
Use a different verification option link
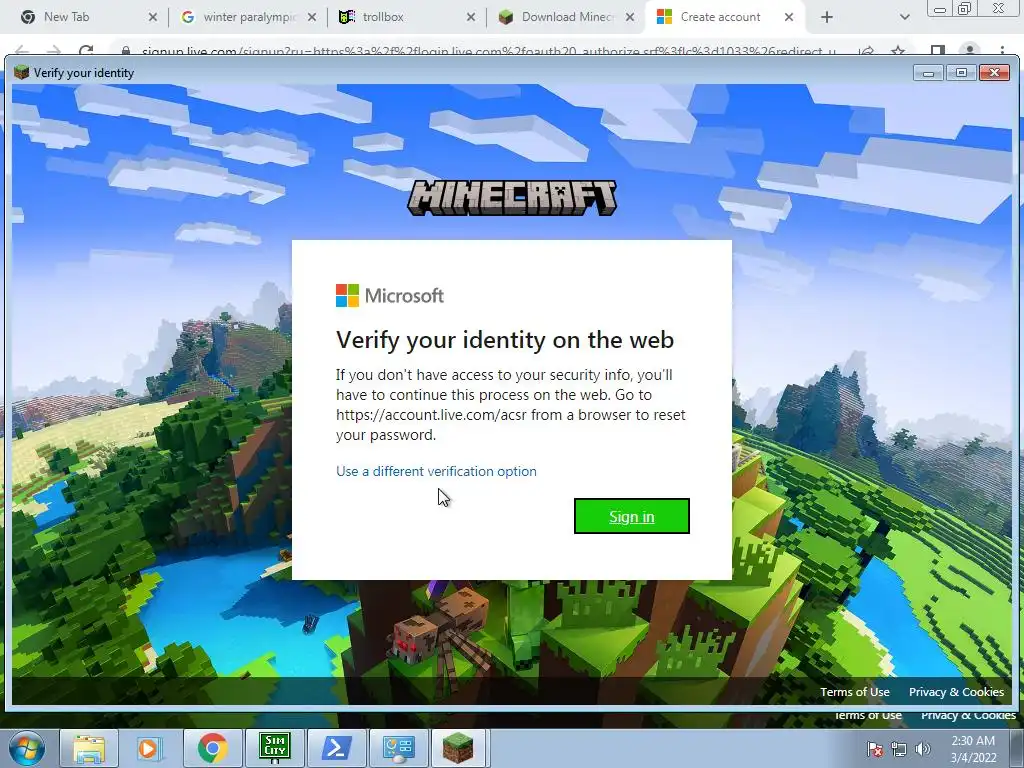click(436, 471)
